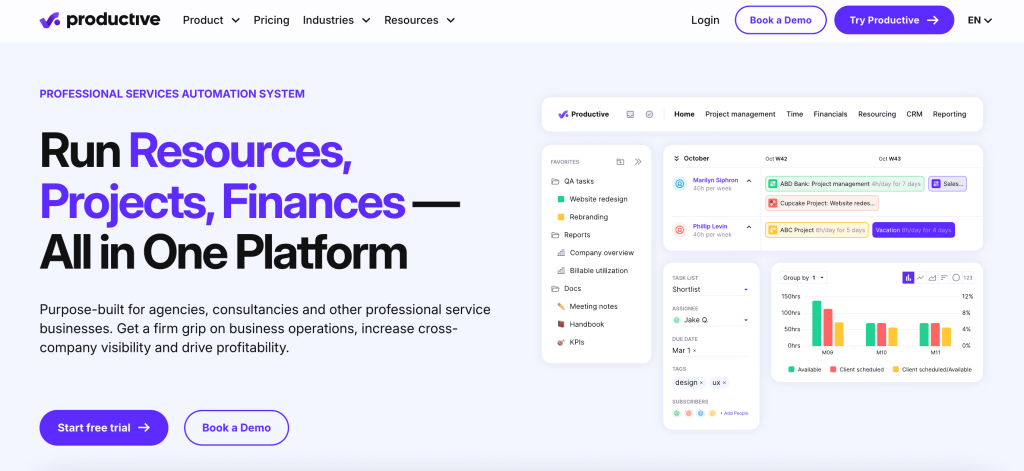
Task: Click Book a Demo below the hero text
Action: click(x=236, y=428)
